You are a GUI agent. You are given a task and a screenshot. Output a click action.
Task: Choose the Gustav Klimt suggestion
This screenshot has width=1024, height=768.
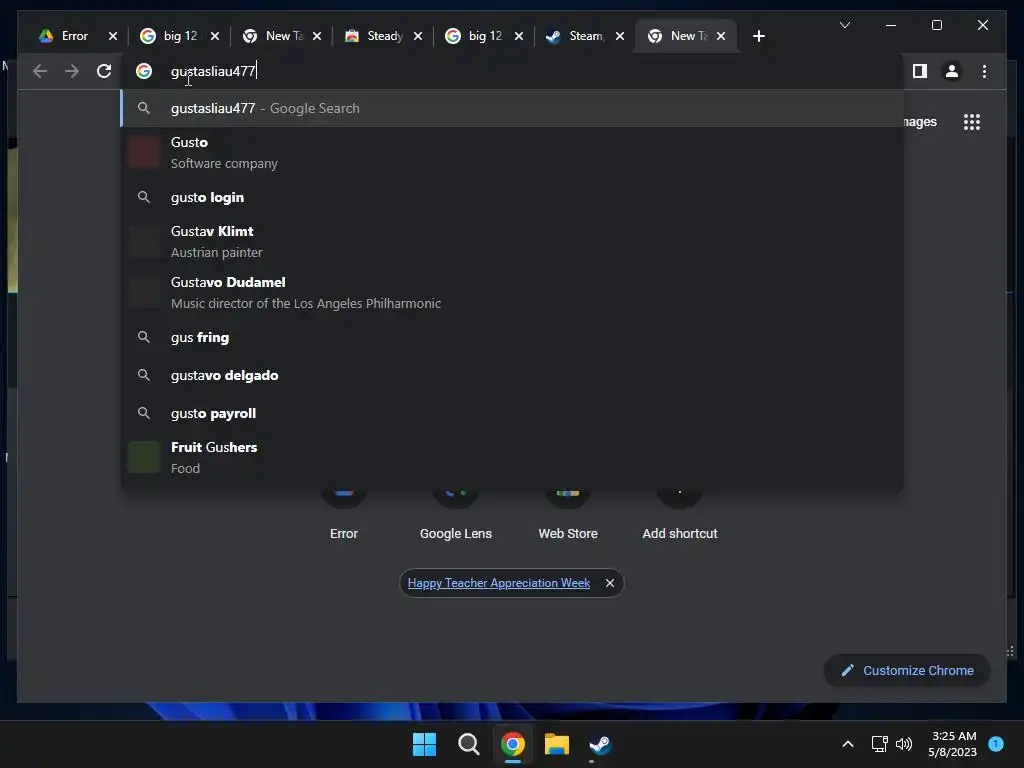click(x=512, y=242)
